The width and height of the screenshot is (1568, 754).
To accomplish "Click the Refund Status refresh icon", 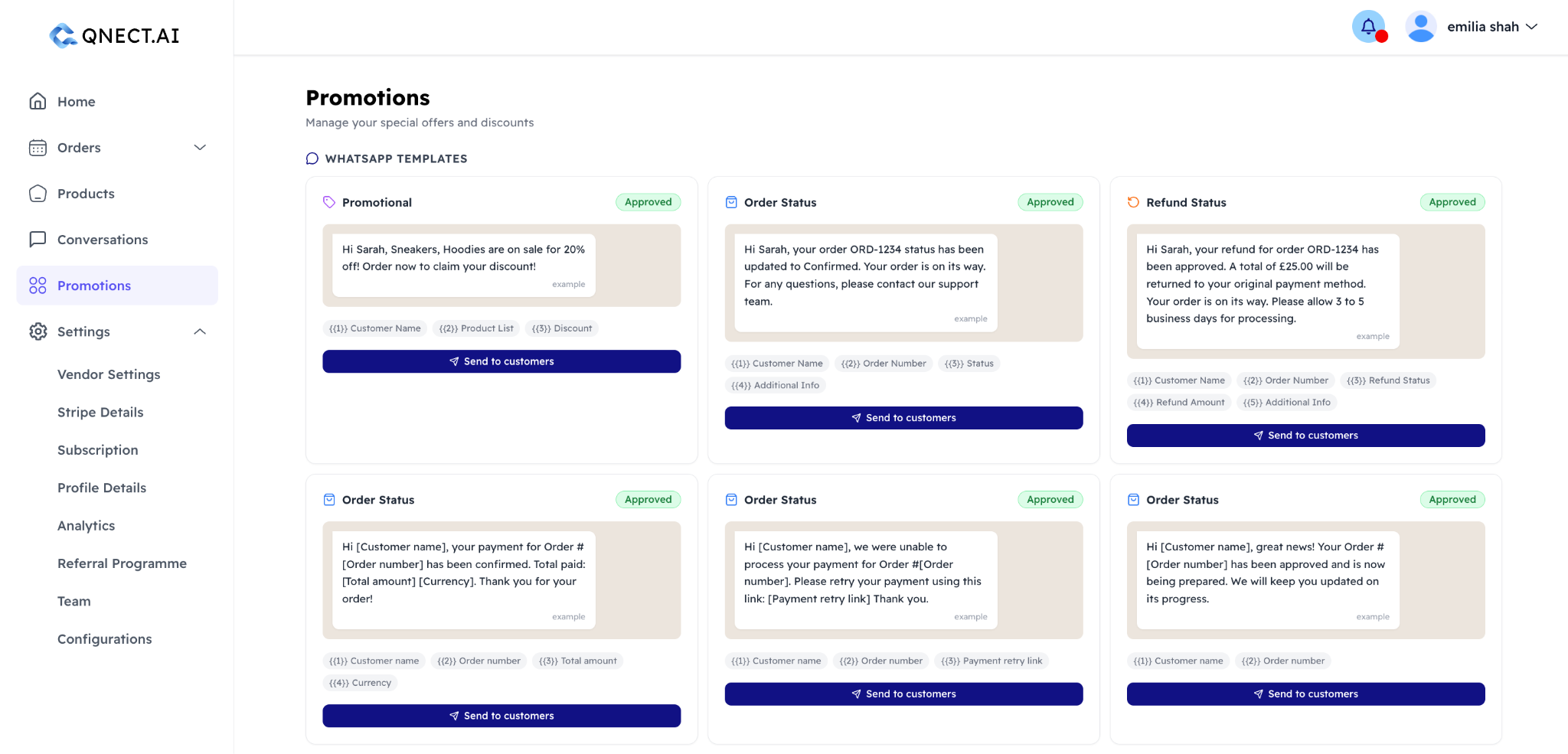I will (1133, 202).
